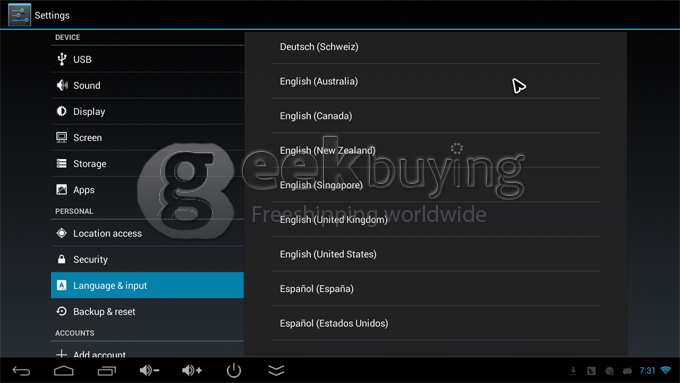This screenshot has height=383, width=680.
Task: Click the Screen monitor icon
Action: pyautogui.click(x=62, y=137)
